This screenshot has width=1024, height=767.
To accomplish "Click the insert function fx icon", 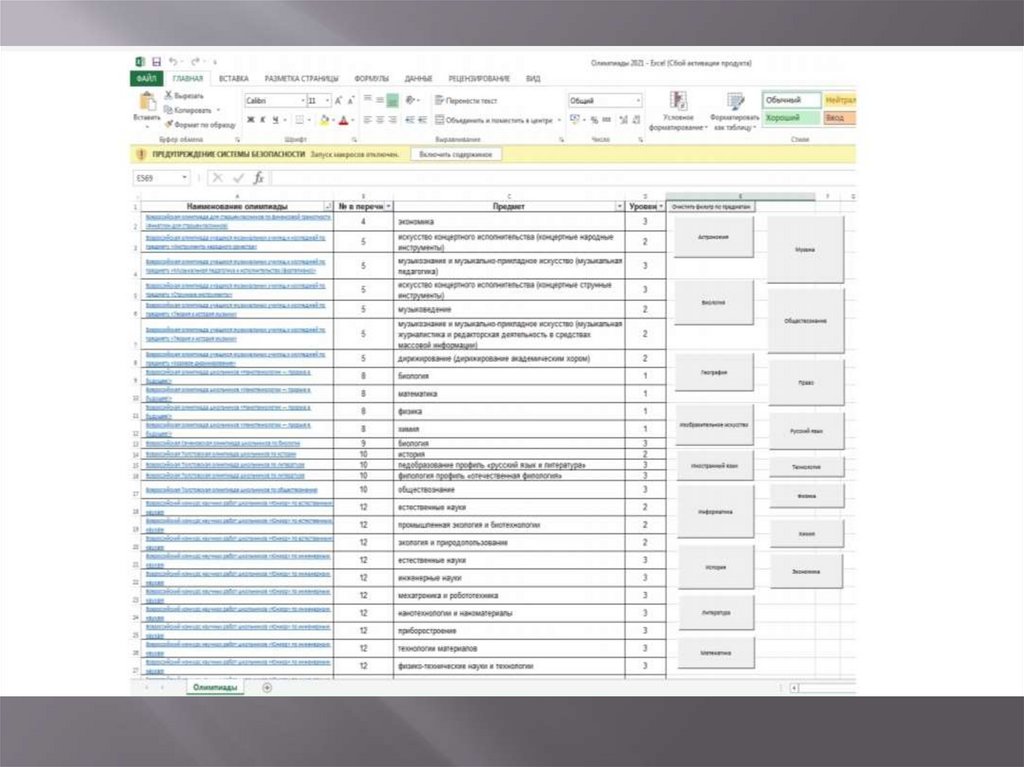I will click(258, 178).
